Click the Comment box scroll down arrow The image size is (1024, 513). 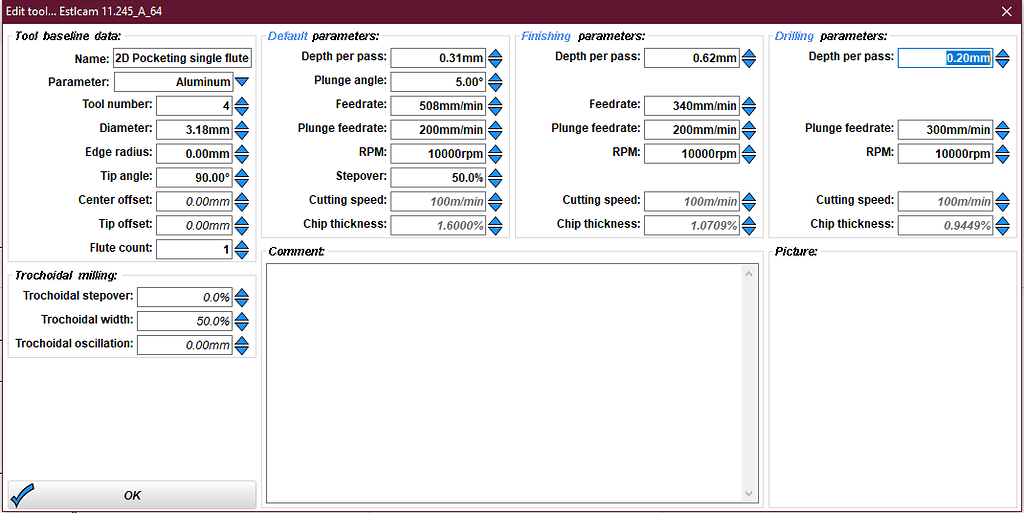pyautogui.click(x=749, y=493)
